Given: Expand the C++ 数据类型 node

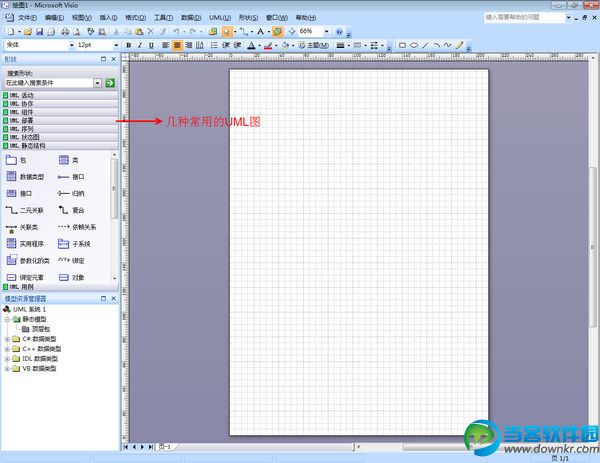Looking at the screenshot, I should (x=7, y=349).
